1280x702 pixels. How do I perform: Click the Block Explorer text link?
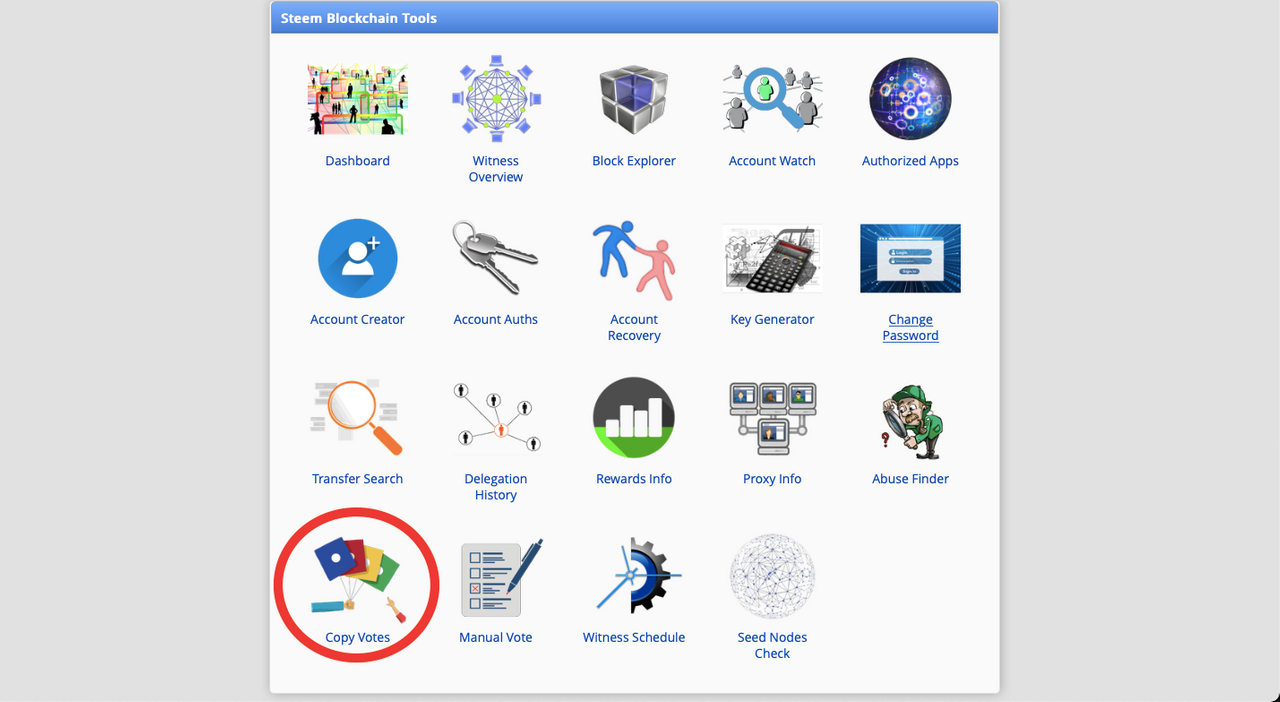(x=634, y=161)
